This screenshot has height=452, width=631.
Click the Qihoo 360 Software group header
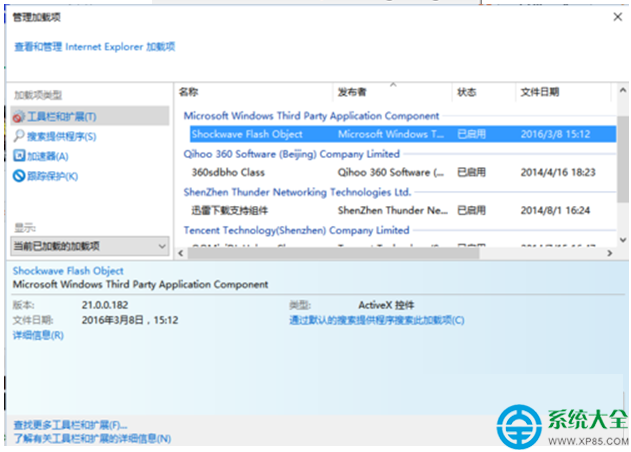(291, 154)
